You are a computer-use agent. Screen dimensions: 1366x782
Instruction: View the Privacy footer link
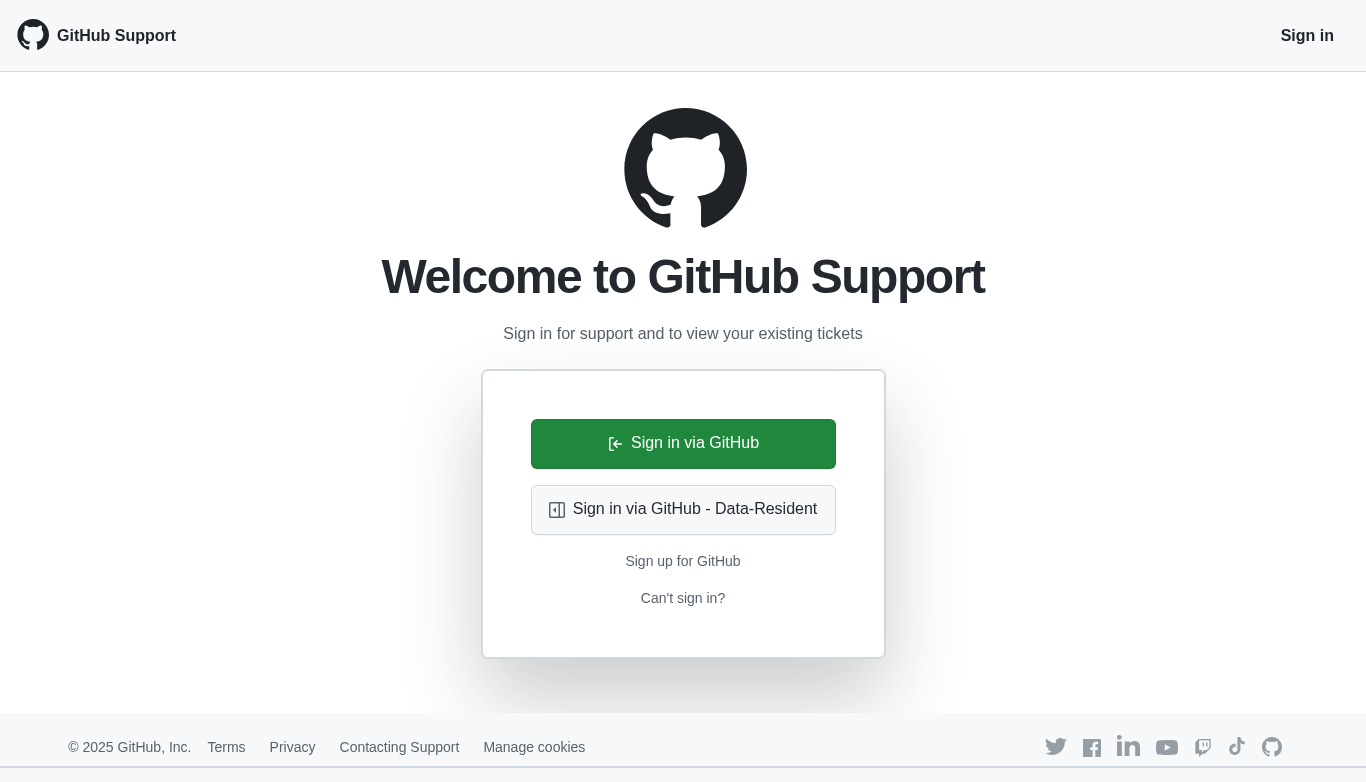pos(292,747)
